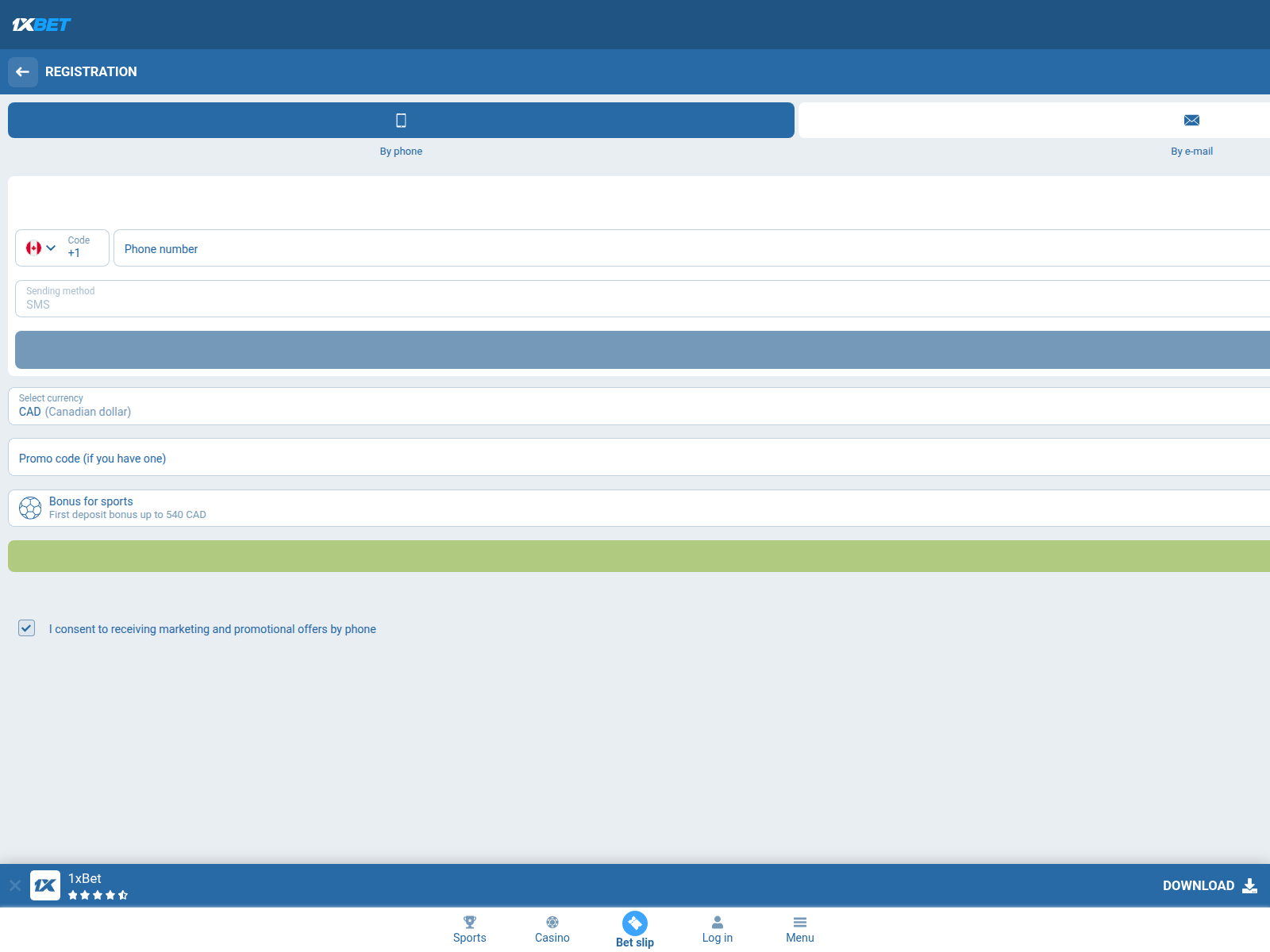Click the Phone number input field
This screenshot has height=952, width=1270.
coord(691,249)
